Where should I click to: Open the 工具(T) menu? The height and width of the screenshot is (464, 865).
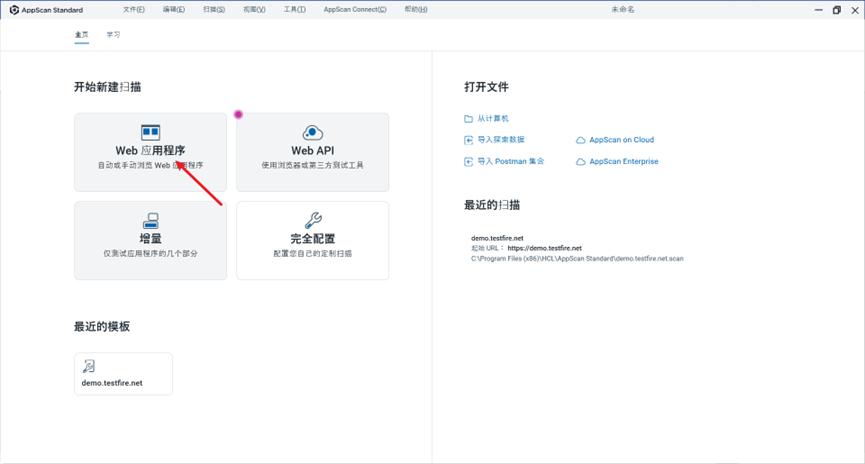(x=295, y=9)
